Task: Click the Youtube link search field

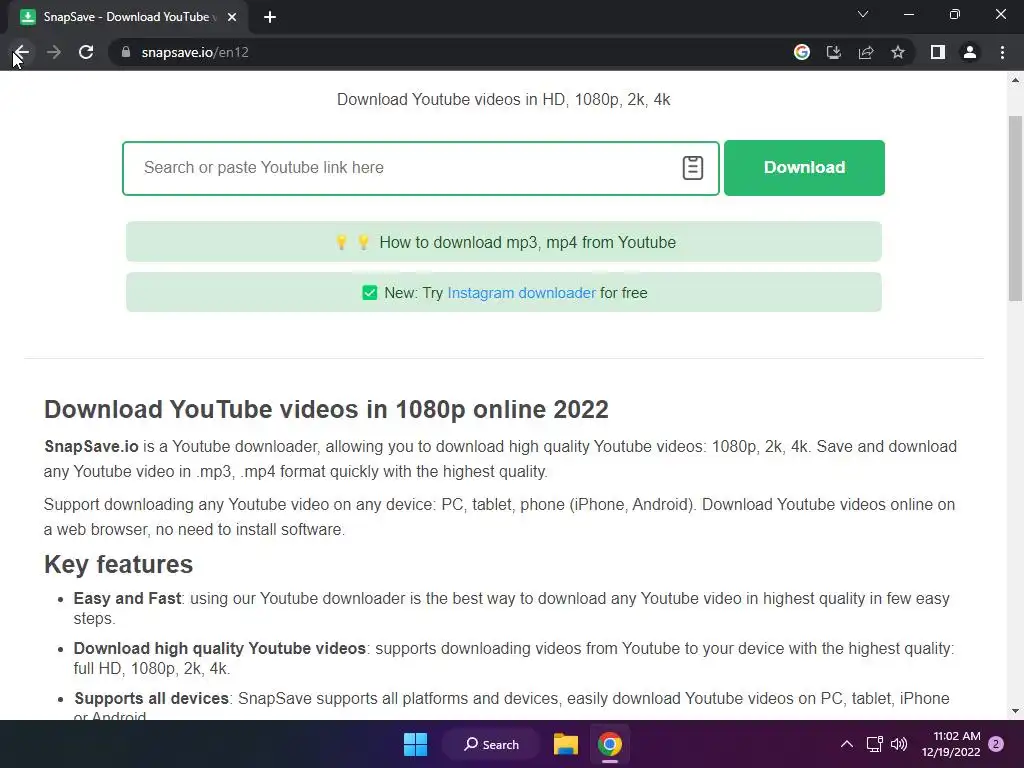Action: pyautogui.click(x=421, y=168)
